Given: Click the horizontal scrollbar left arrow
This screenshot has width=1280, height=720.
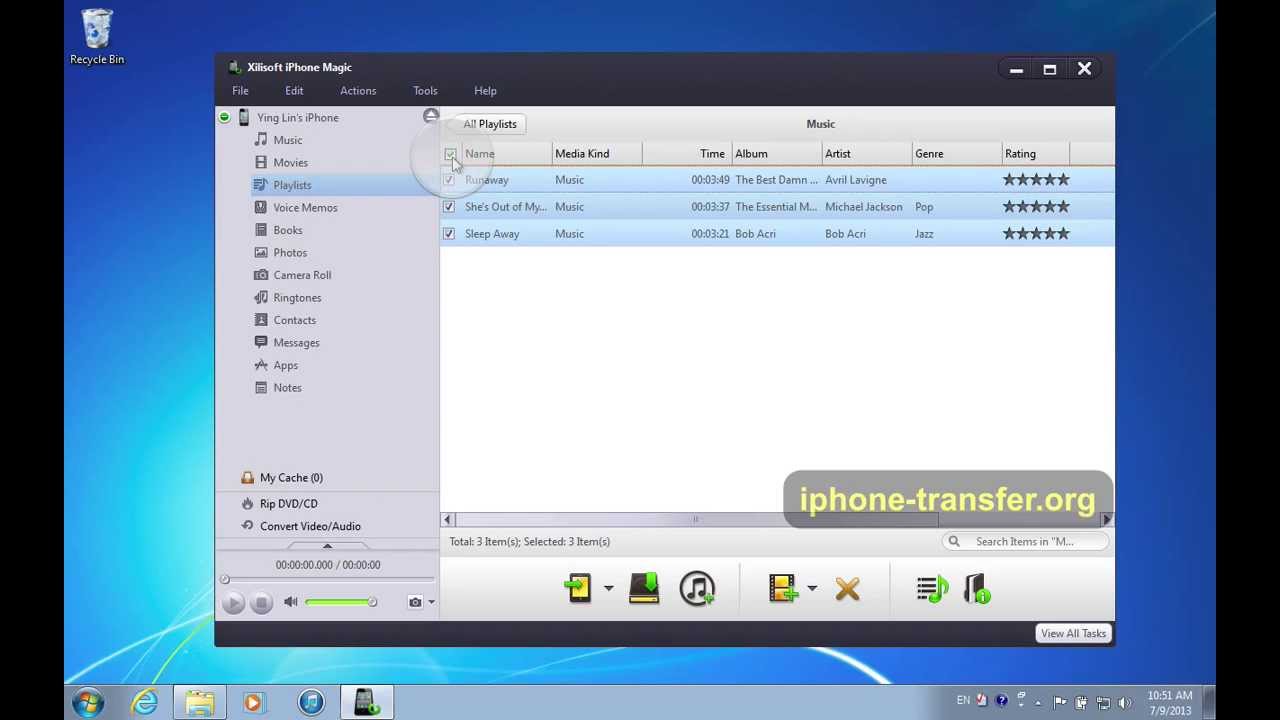Looking at the screenshot, I should 447,520.
